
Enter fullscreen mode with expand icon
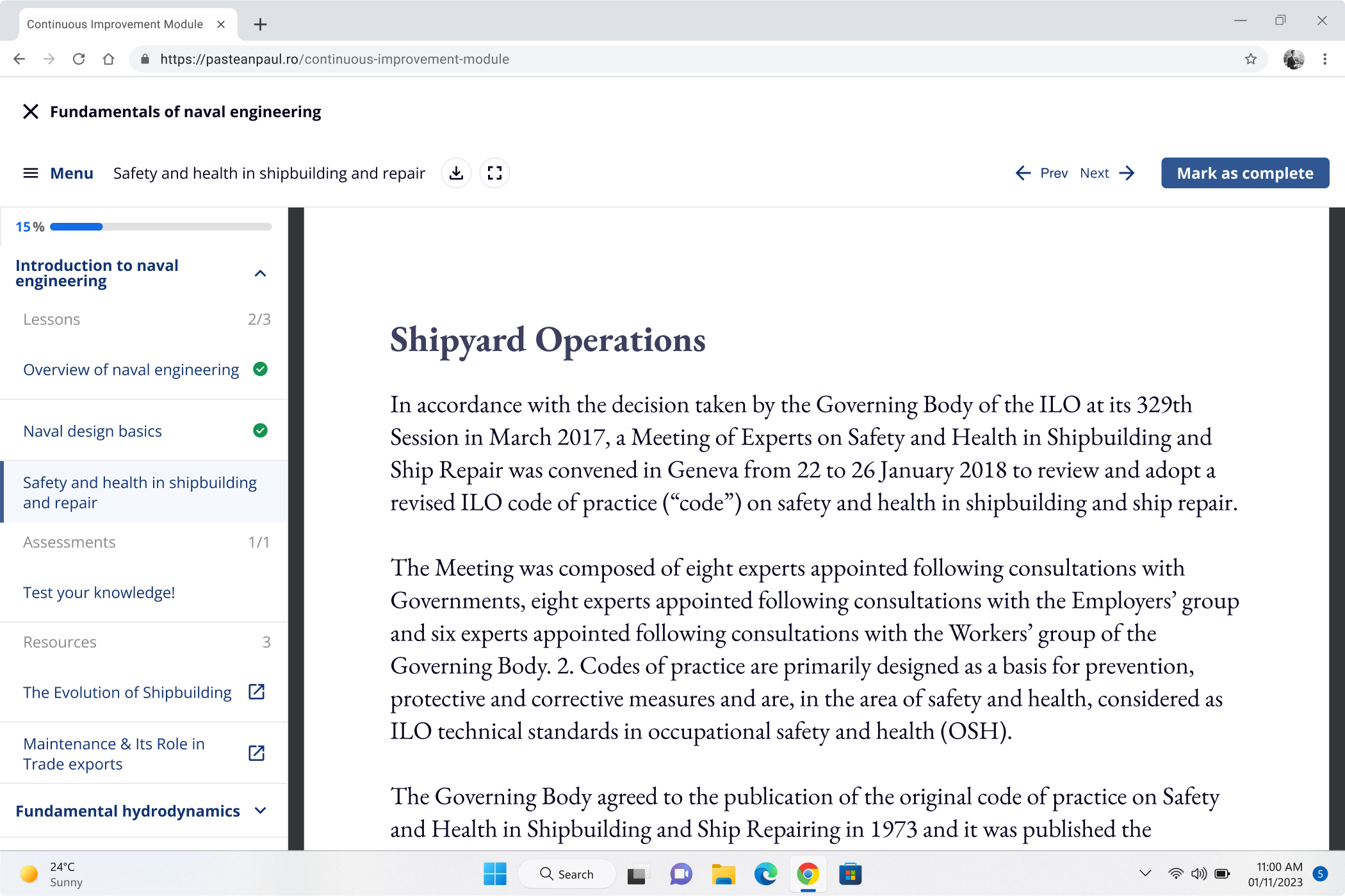[494, 173]
